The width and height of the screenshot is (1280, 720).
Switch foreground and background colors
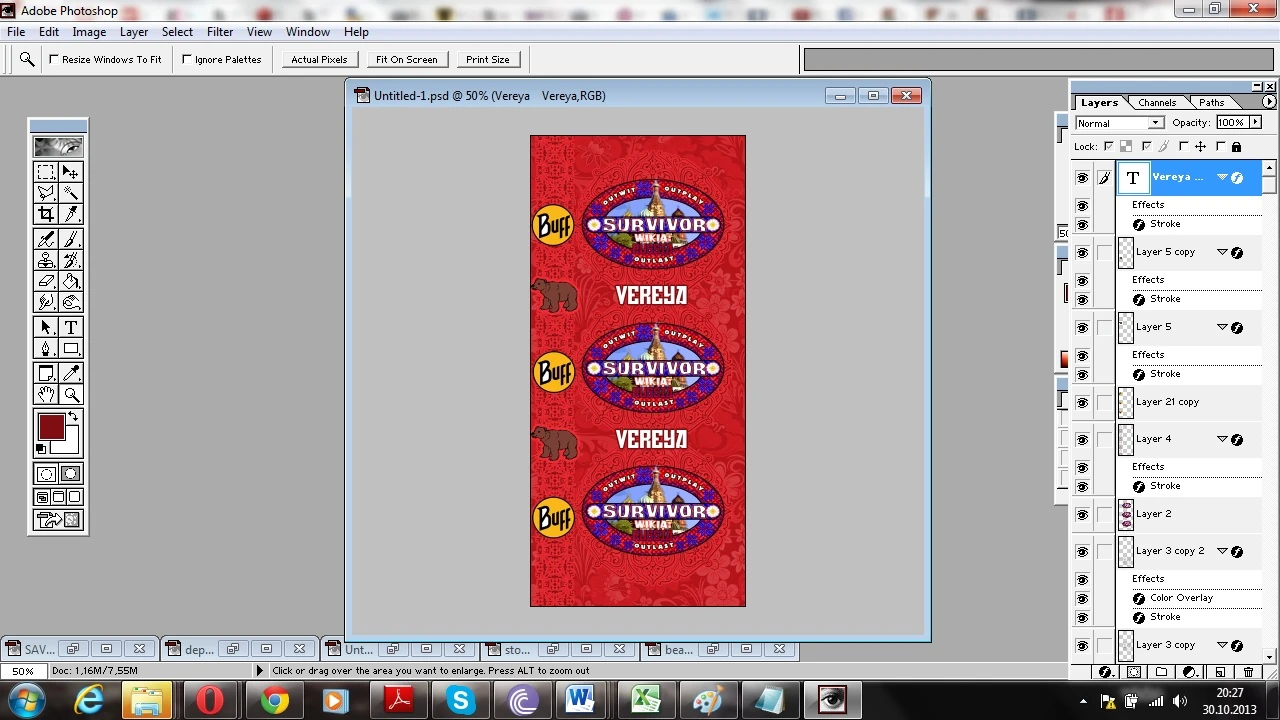coord(73,416)
